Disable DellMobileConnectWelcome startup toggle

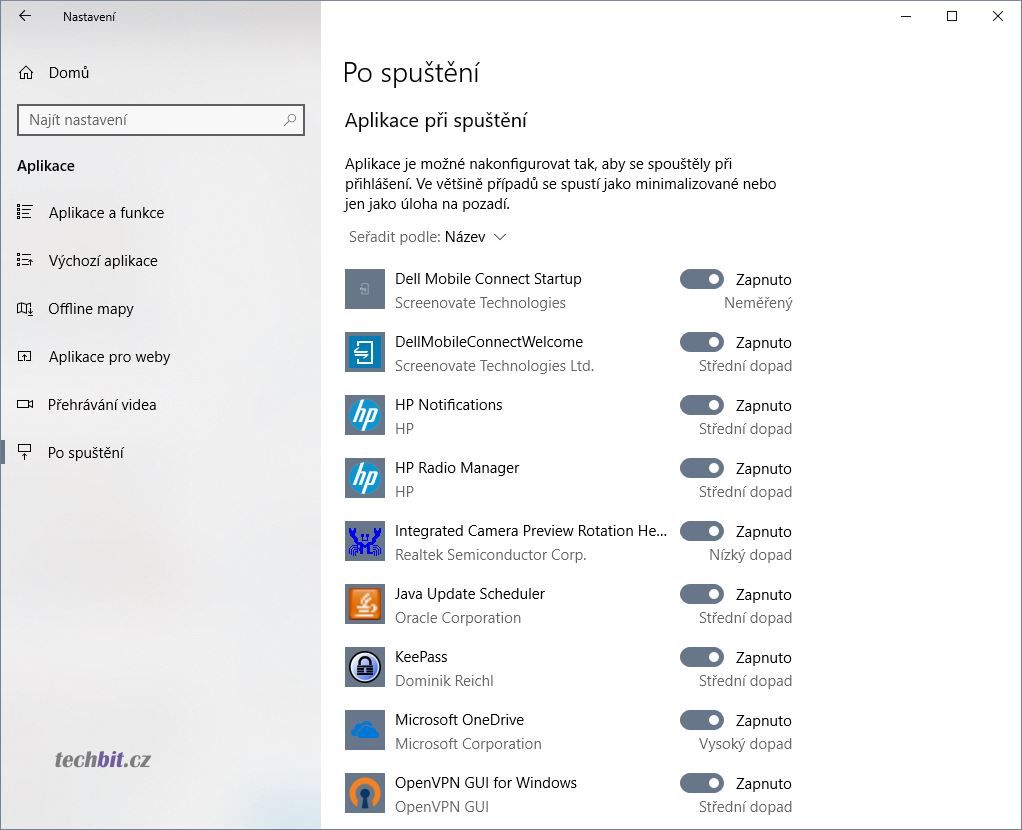point(702,342)
